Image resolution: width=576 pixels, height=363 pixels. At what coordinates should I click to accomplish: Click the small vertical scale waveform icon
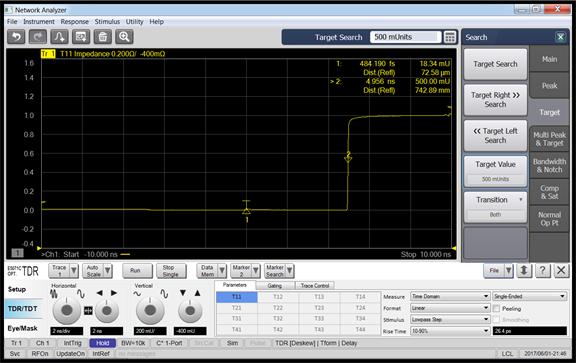[137, 294]
